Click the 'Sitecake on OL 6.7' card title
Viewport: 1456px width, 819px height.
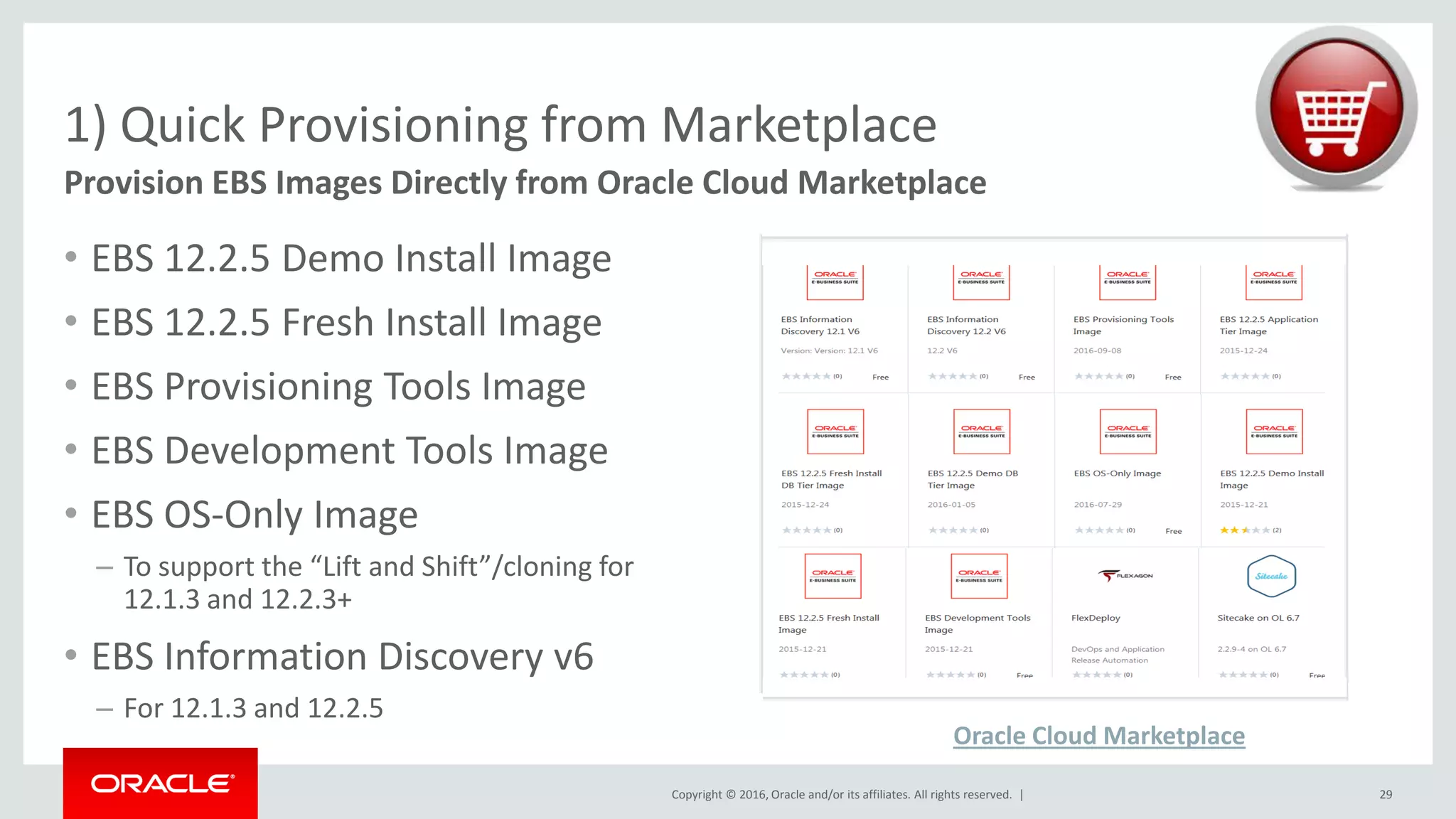click(x=1258, y=618)
